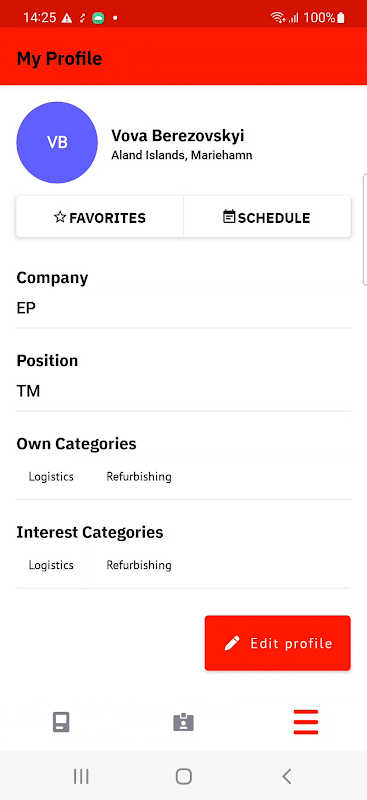The height and width of the screenshot is (800, 367).
Task: Tap the Android back navigation button
Action: (286, 777)
